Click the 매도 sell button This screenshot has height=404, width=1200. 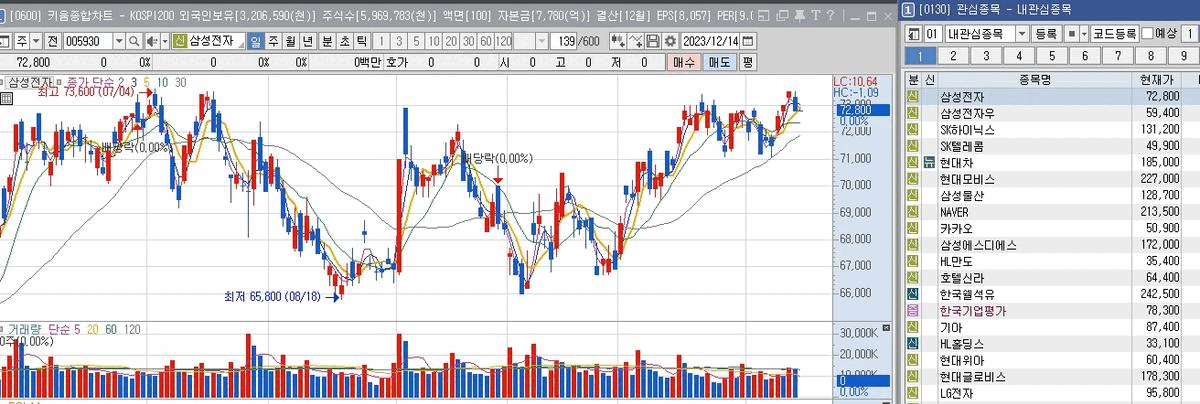719,62
